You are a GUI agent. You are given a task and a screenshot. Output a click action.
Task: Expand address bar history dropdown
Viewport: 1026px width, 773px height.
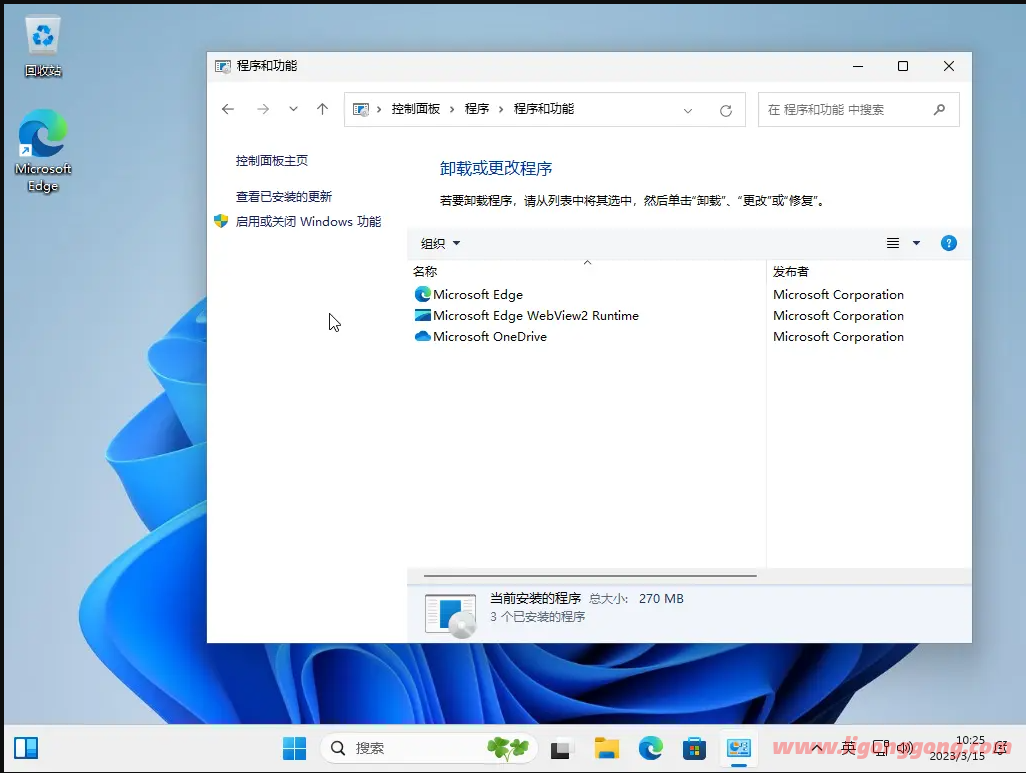[688, 111]
